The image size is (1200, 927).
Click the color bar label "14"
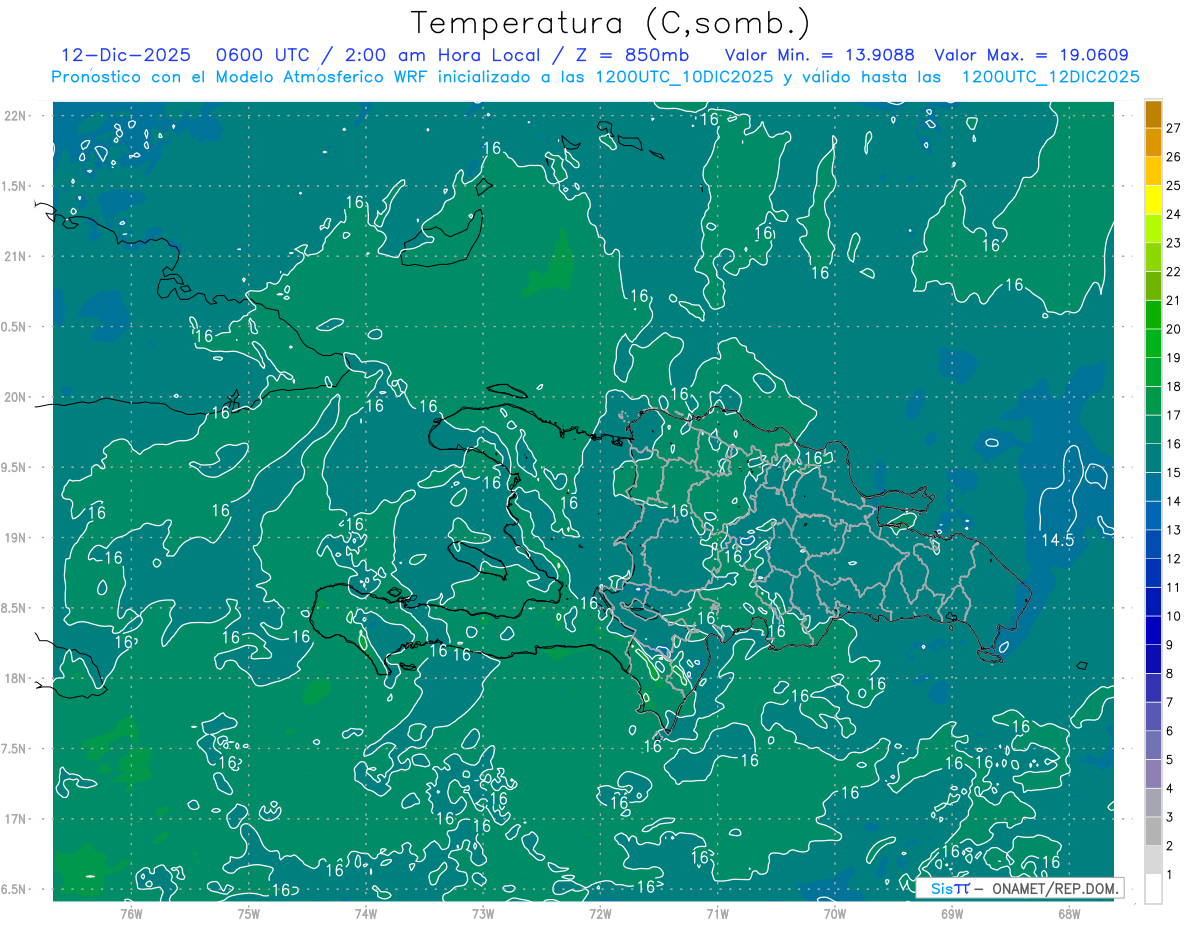click(1174, 502)
